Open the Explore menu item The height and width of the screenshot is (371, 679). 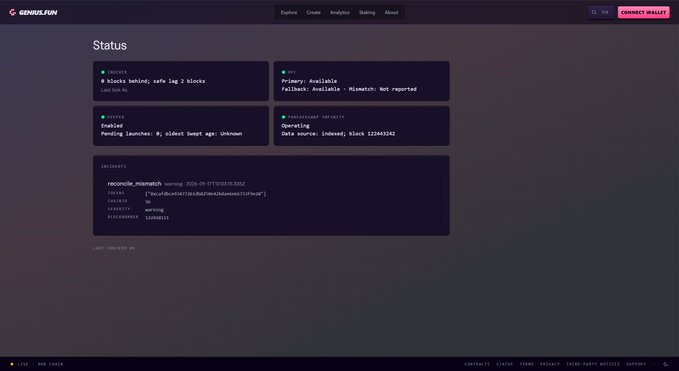coord(289,13)
